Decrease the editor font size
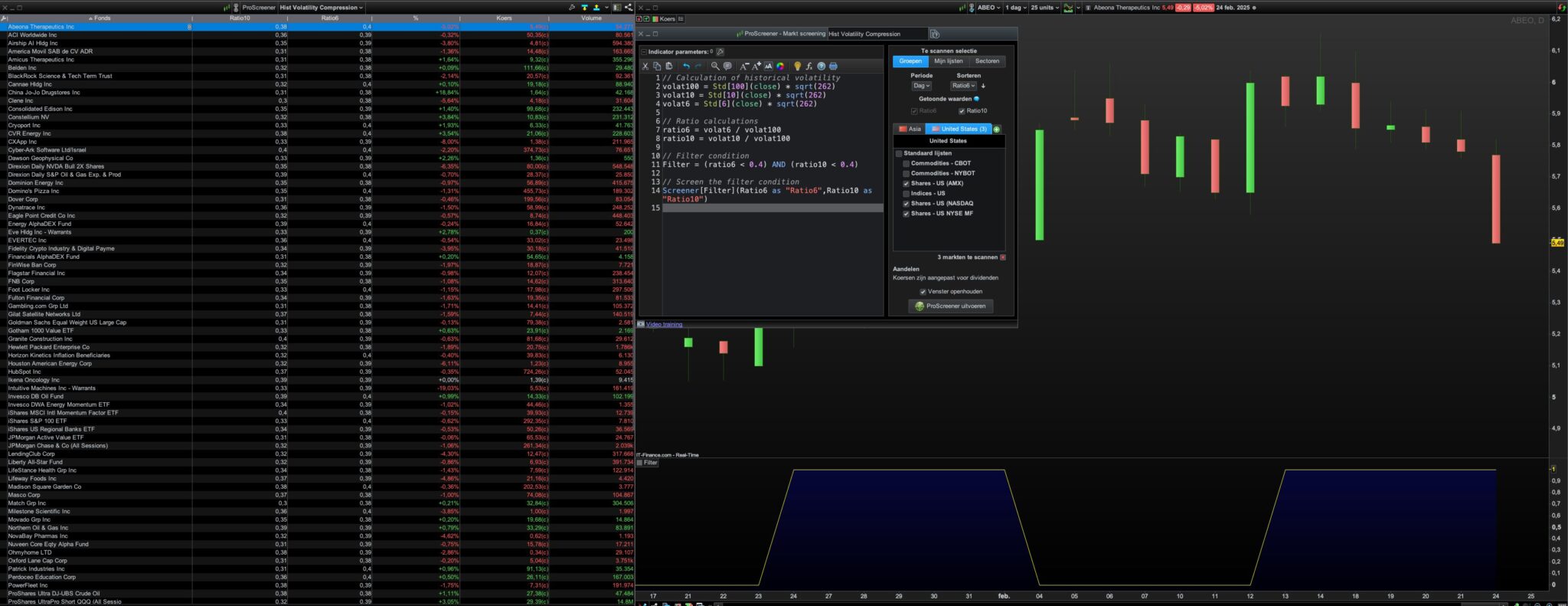 click(744, 67)
